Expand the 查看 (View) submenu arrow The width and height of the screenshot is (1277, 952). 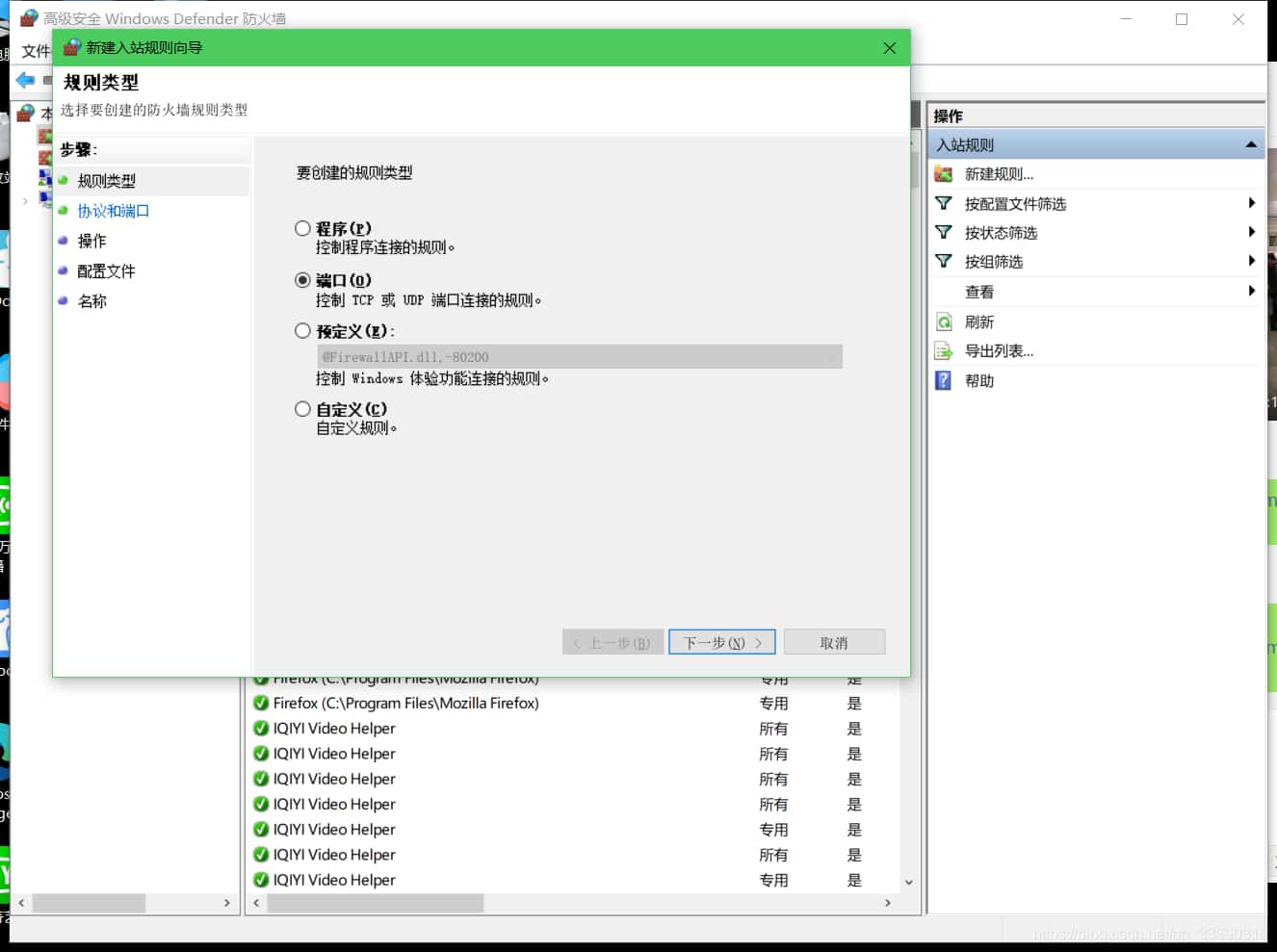point(1252,291)
